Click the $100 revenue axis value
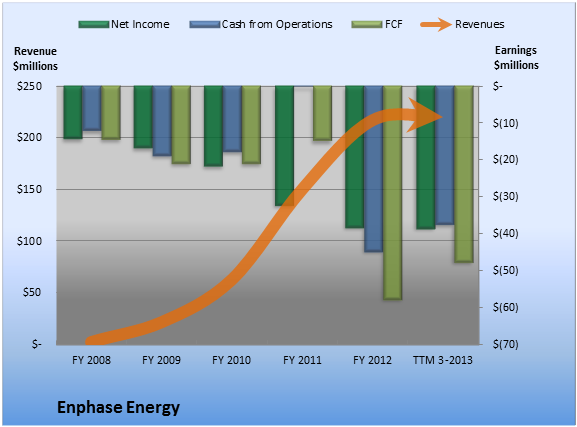This screenshot has width=577, height=427. (x=29, y=241)
